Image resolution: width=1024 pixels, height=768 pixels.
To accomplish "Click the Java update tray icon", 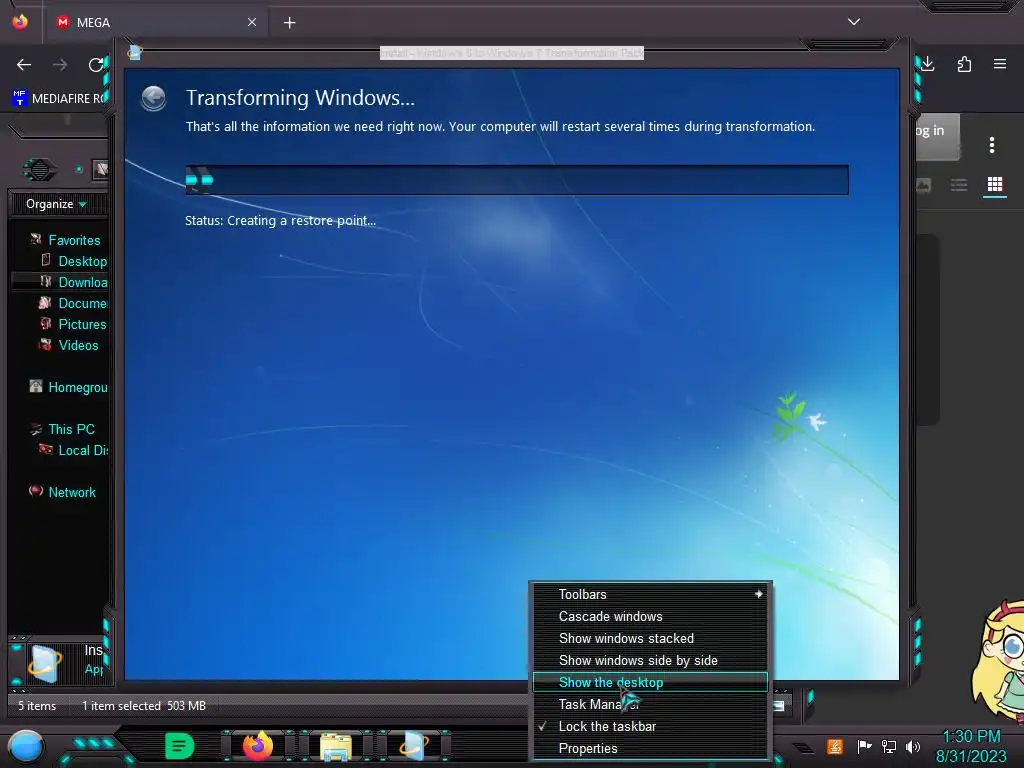I will (x=835, y=746).
